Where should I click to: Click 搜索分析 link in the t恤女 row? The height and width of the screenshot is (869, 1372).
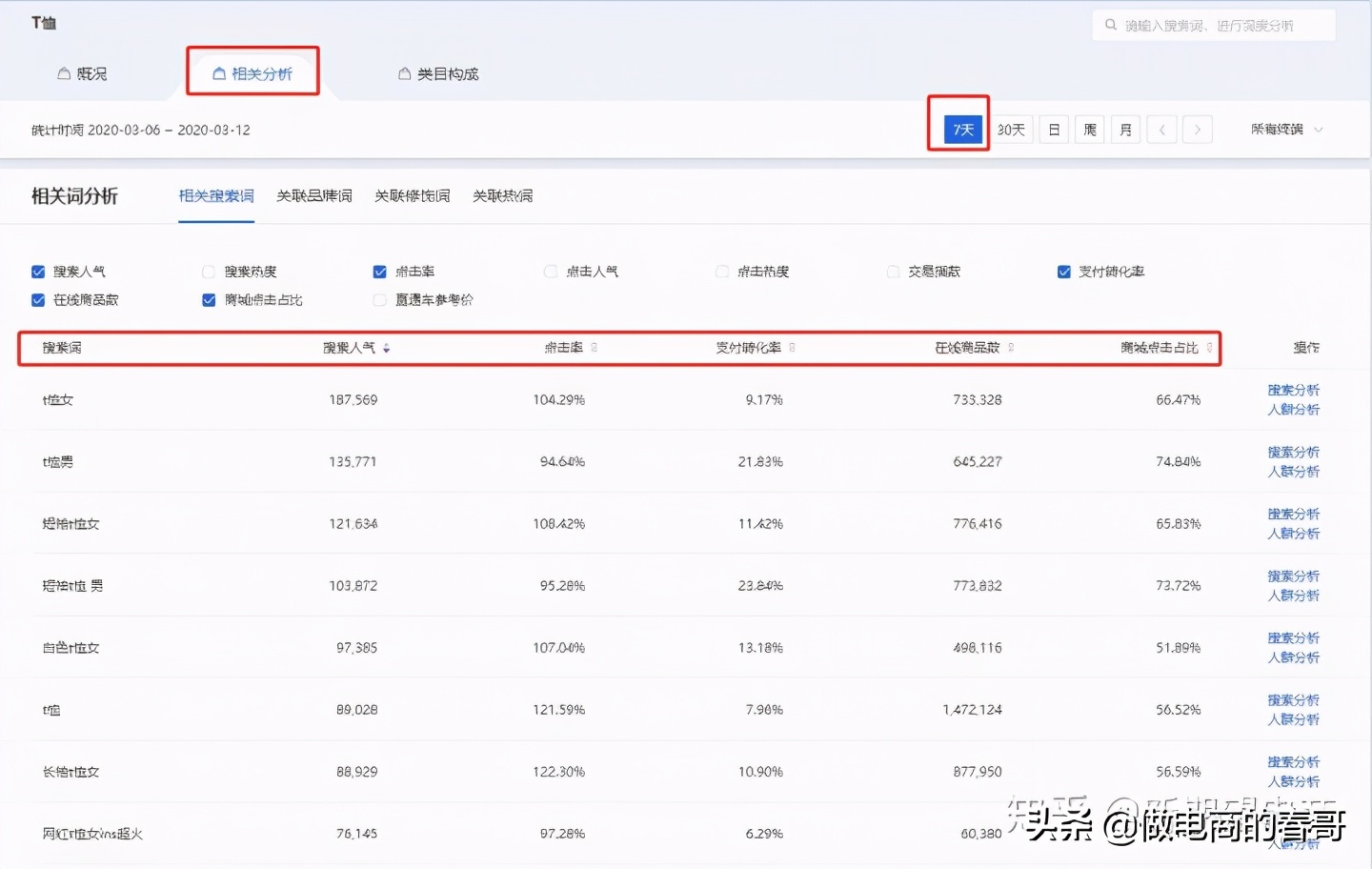pyautogui.click(x=1293, y=390)
